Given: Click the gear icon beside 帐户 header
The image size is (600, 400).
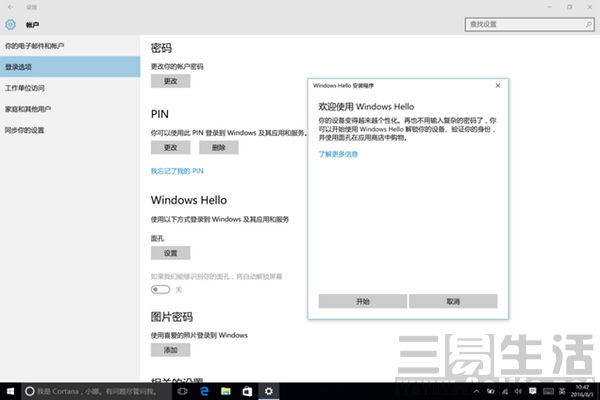Looking at the screenshot, I should click(x=10, y=24).
